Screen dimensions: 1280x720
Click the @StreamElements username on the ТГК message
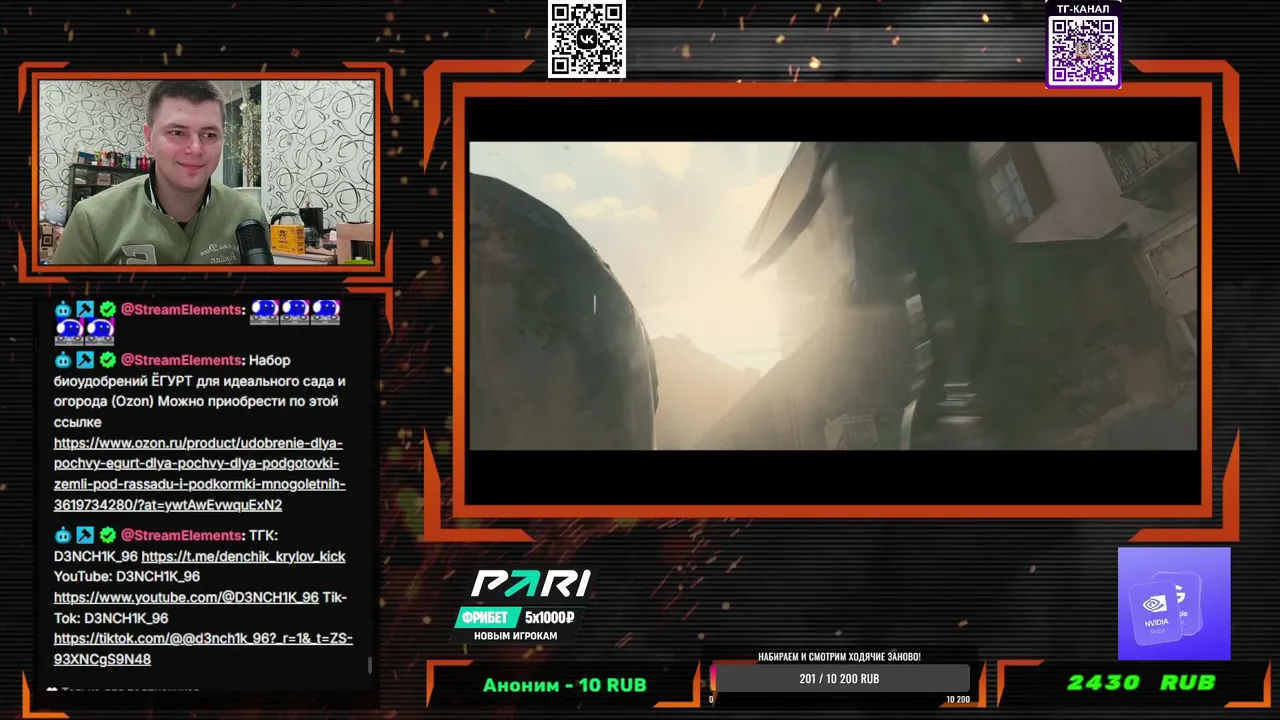pos(181,535)
